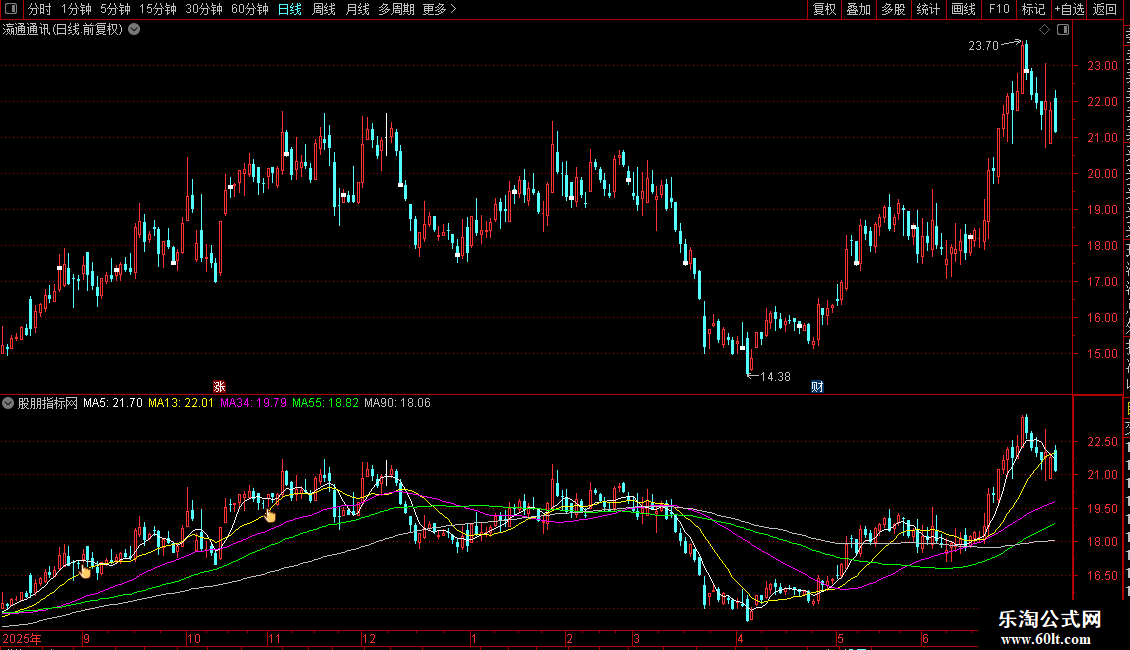Viewport: 1130px width, 650px height.
Task: Click the 2025年 date axis label
Action: [x=22, y=638]
